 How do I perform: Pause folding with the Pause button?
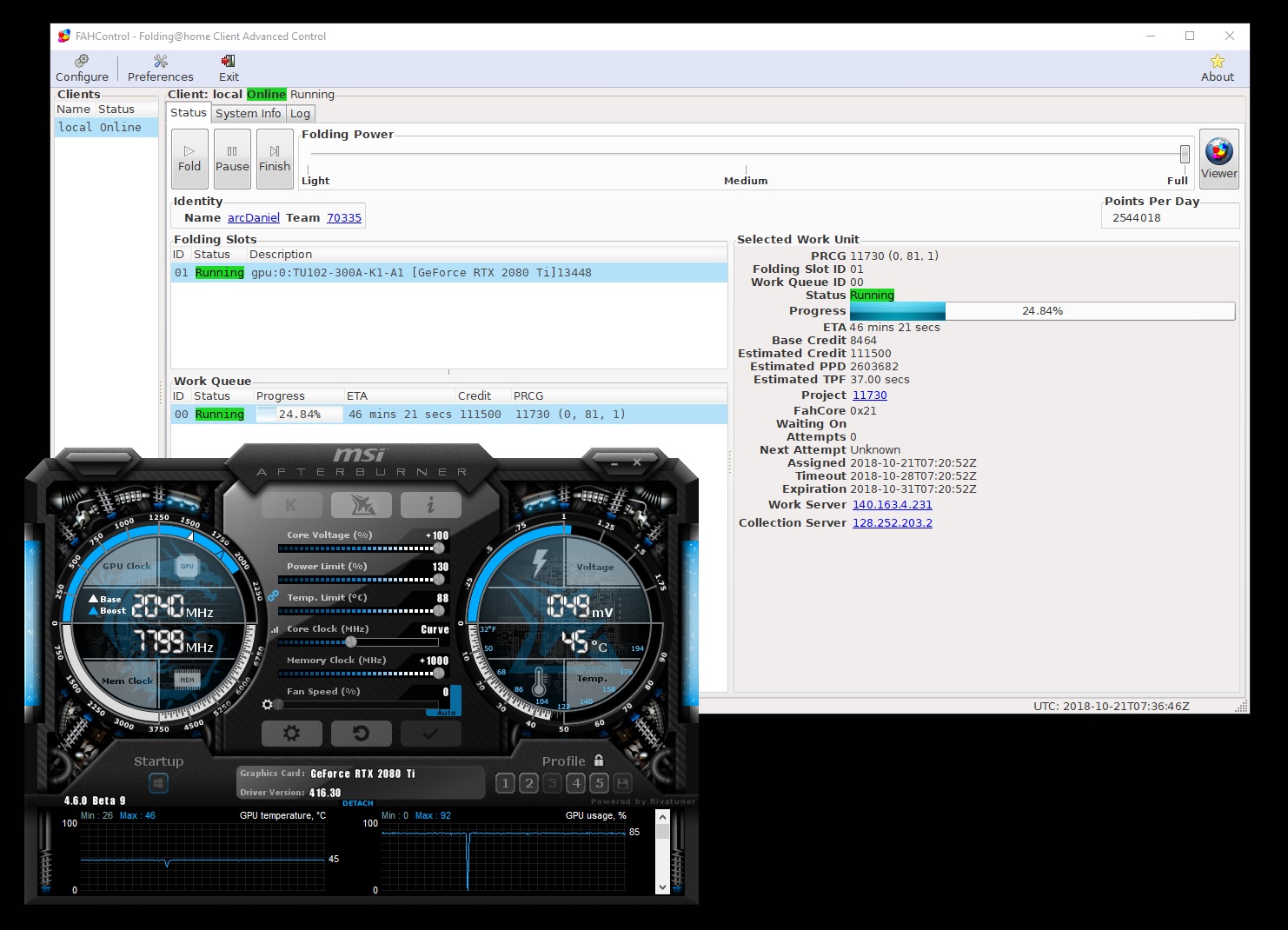pyautogui.click(x=232, y=159)
